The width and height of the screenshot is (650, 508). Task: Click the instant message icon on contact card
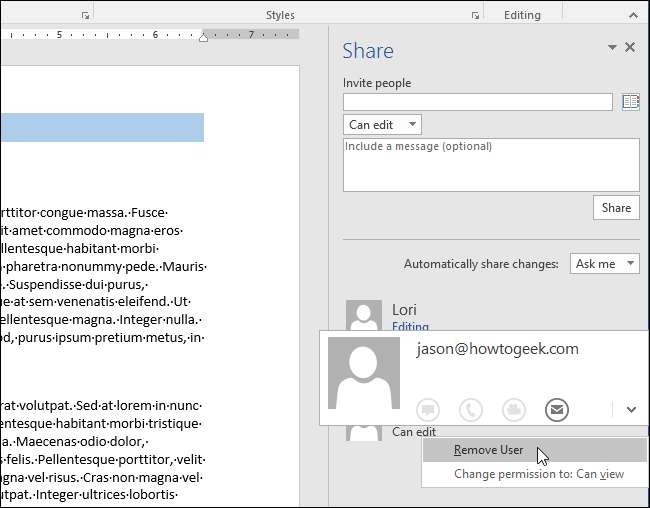(428, 409)
